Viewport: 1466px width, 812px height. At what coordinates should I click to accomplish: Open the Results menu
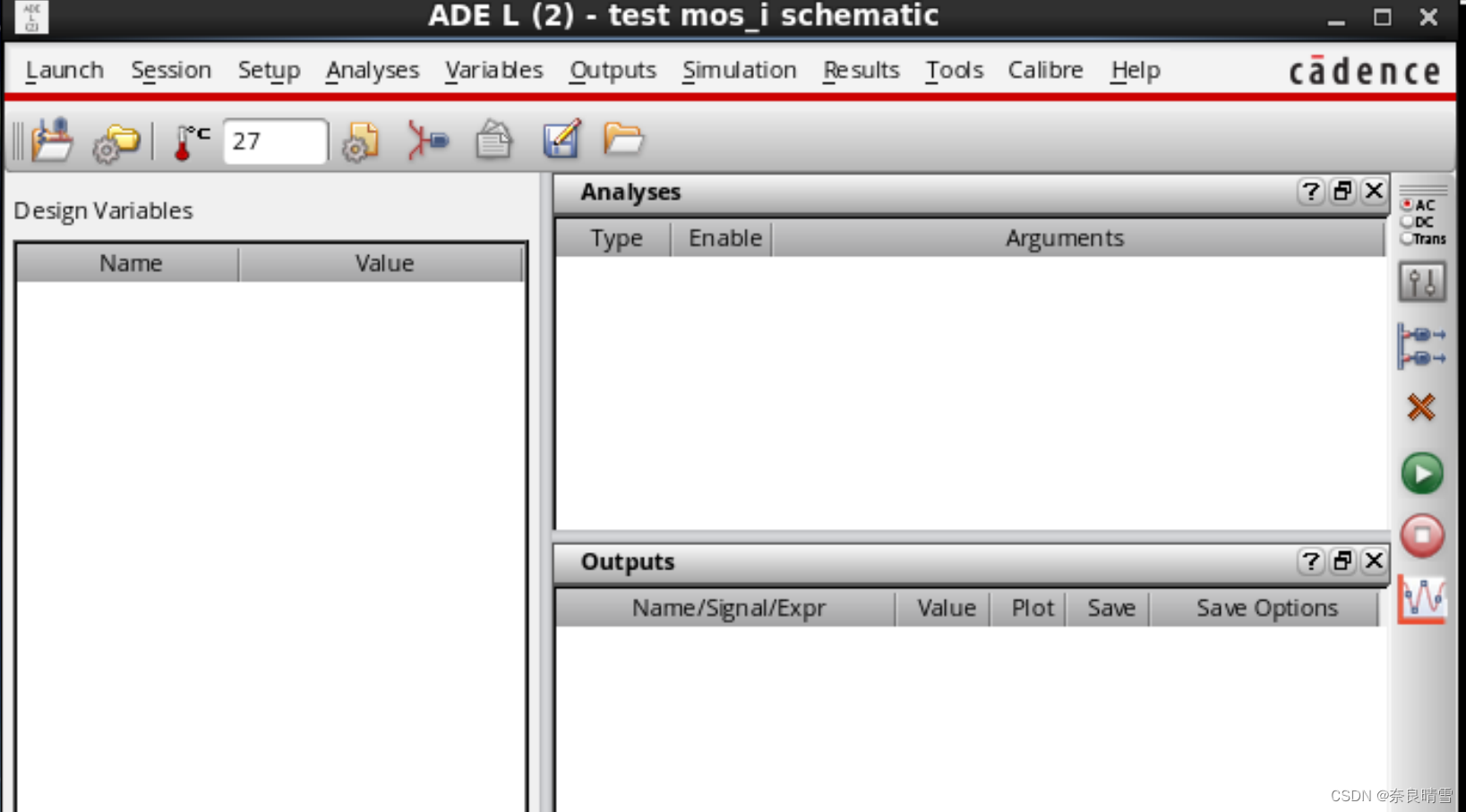point(861,70)
